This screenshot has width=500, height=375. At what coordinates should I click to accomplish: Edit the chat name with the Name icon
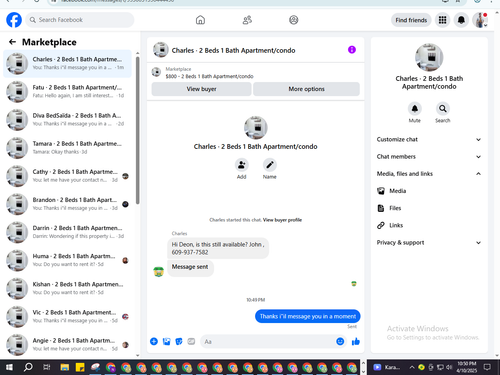click(270, 165)
